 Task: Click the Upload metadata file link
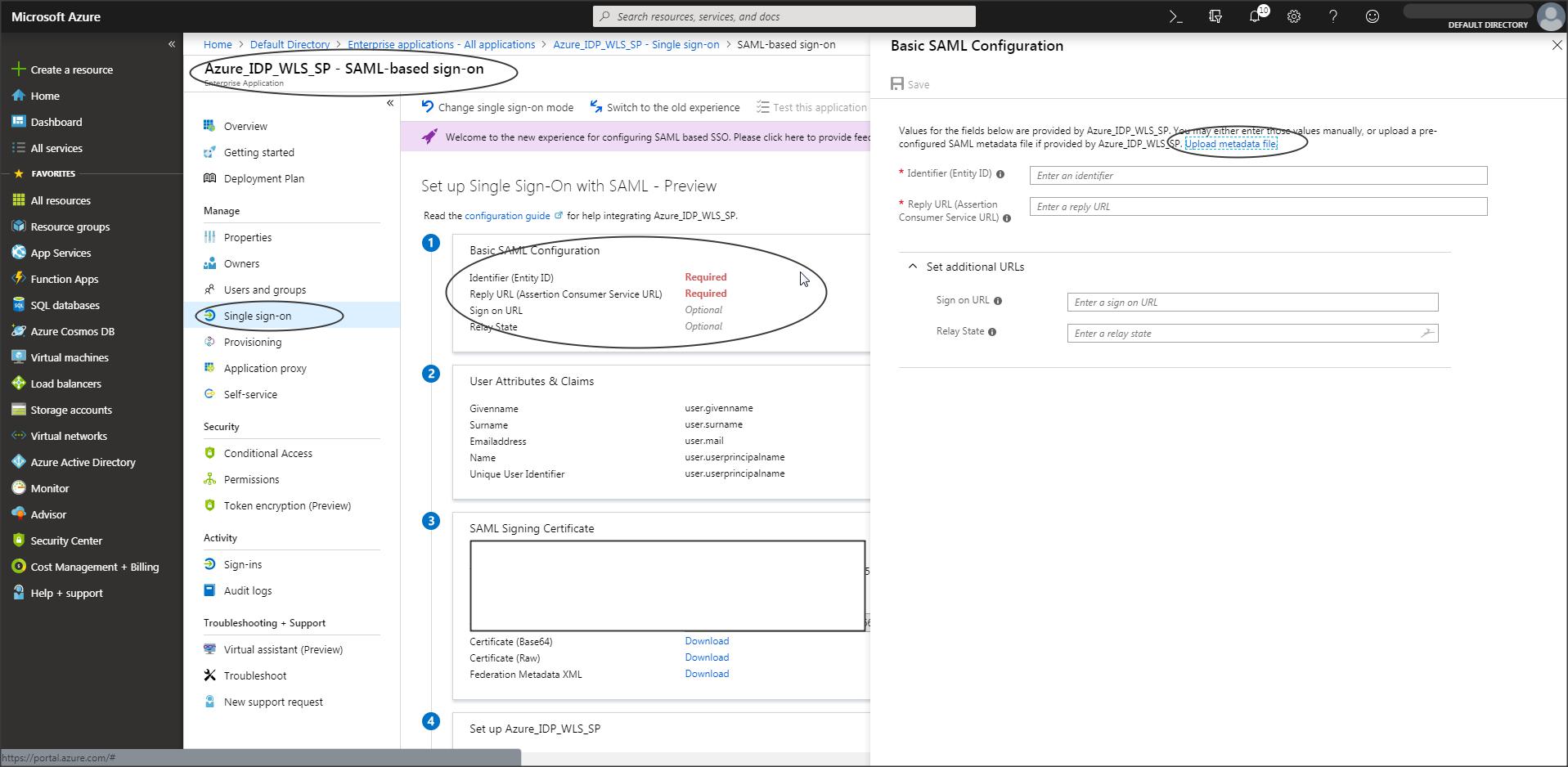point(1230,144)
